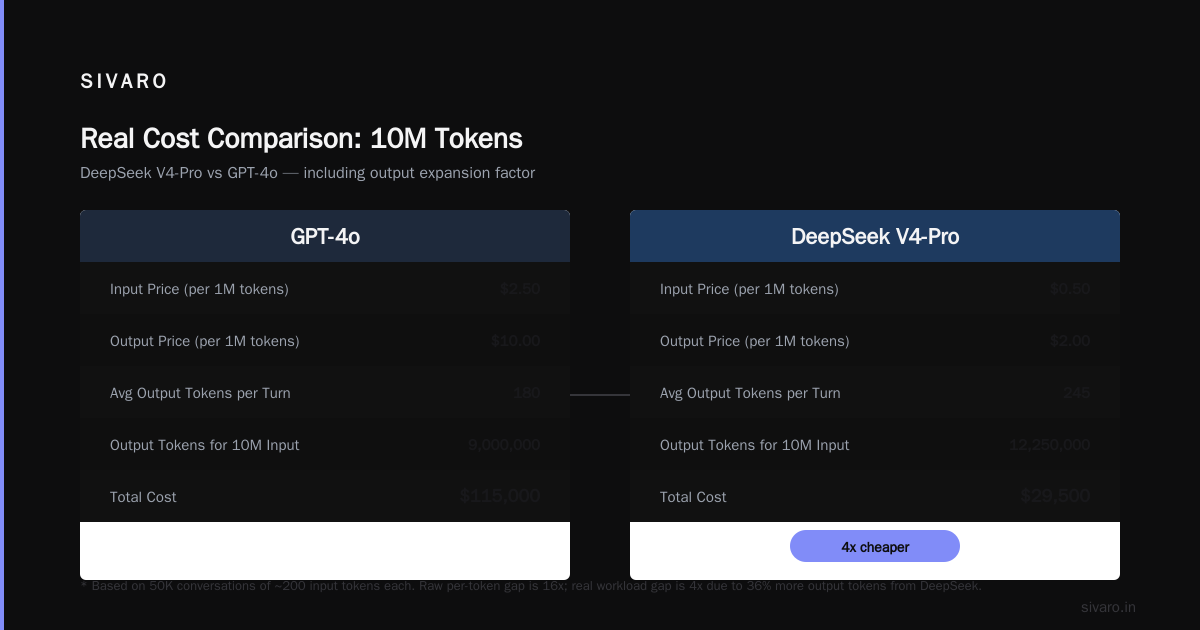Viewport: 1200px width, 630px height.
Task: Click 'Input Price' label in GPT-4o card
Action: 199,289
